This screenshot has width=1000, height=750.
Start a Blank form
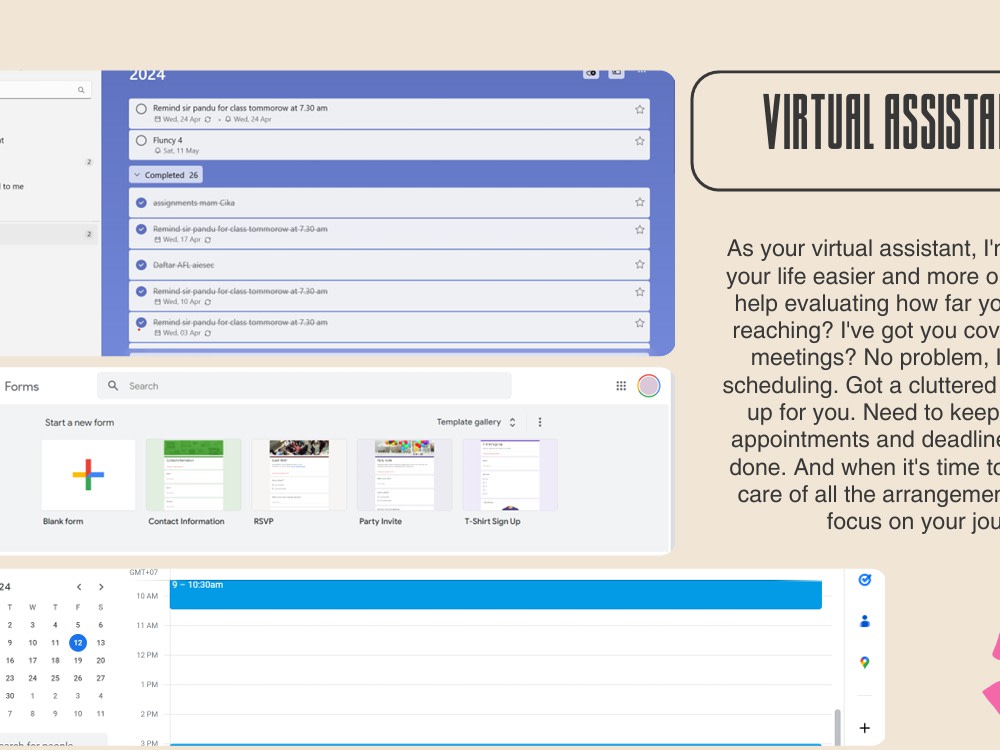pyautogui.click(x=88, y=474)
